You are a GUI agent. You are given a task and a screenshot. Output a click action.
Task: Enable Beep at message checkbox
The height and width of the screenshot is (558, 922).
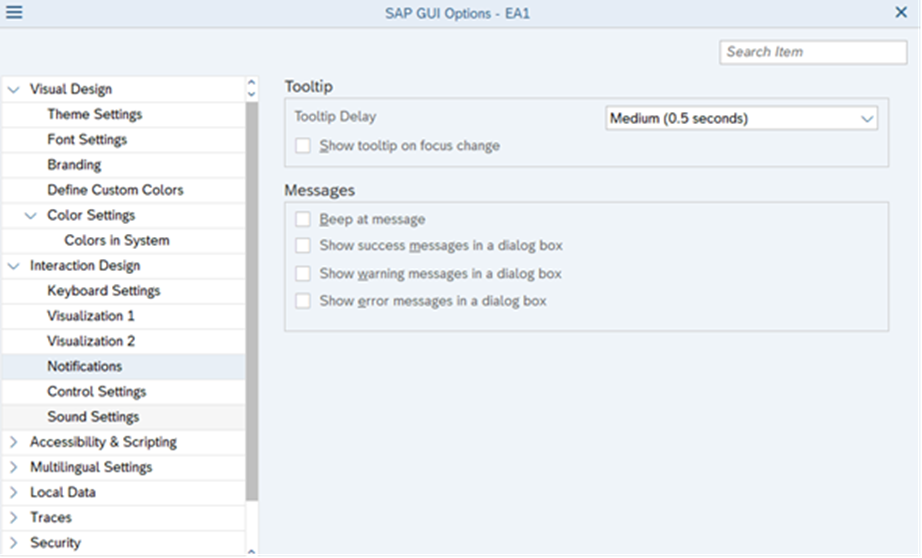tap(303, 219)
